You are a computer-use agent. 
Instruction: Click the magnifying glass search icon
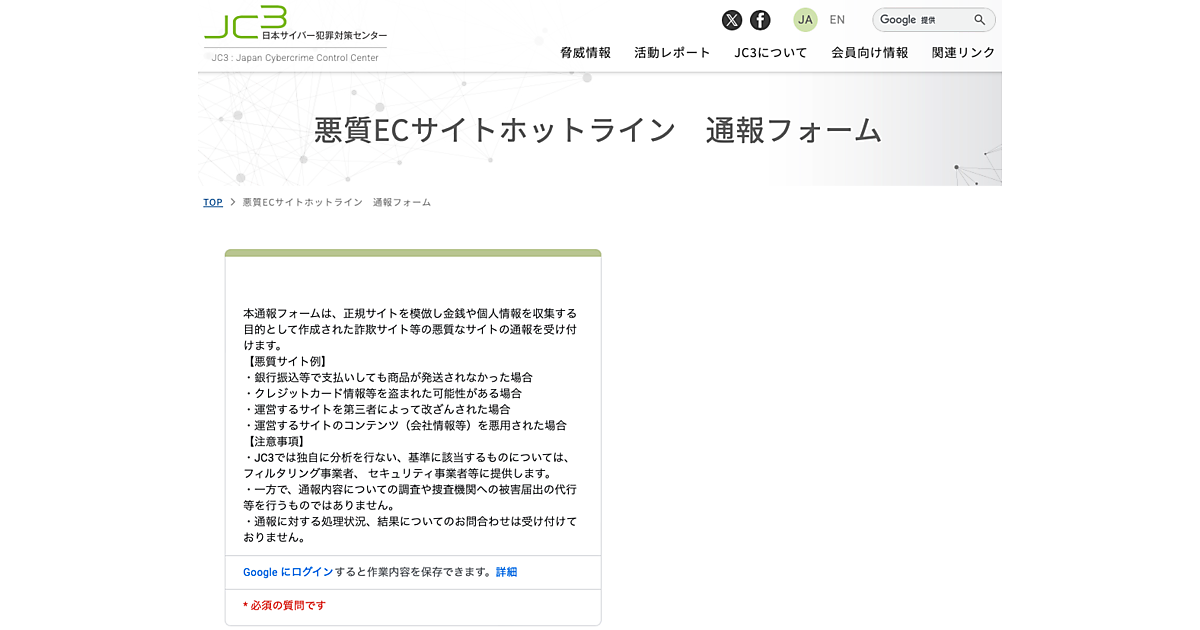click(980, 20)
